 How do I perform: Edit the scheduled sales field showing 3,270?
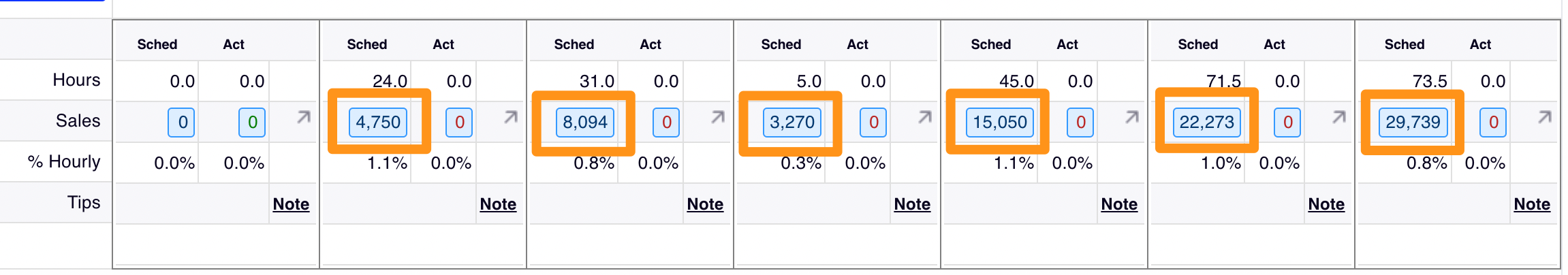pos(791,123)
